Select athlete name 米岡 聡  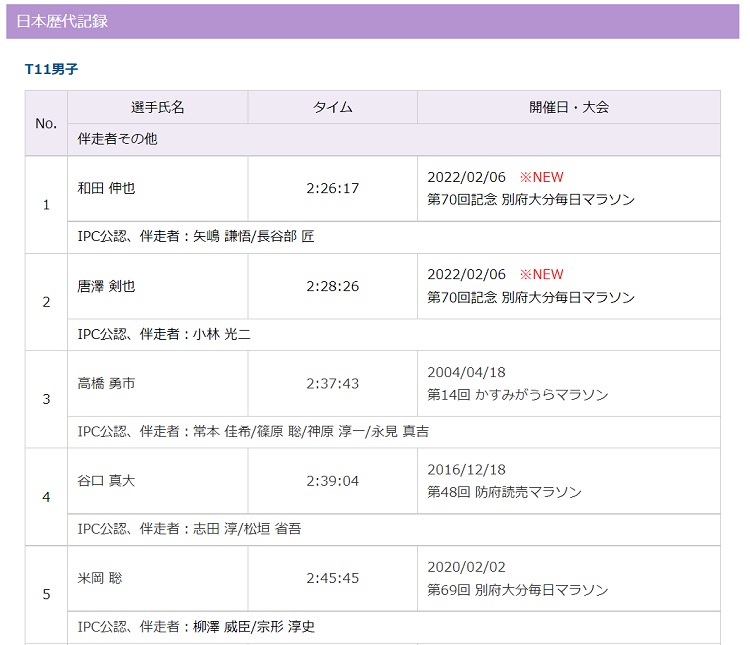pos(100,578)
